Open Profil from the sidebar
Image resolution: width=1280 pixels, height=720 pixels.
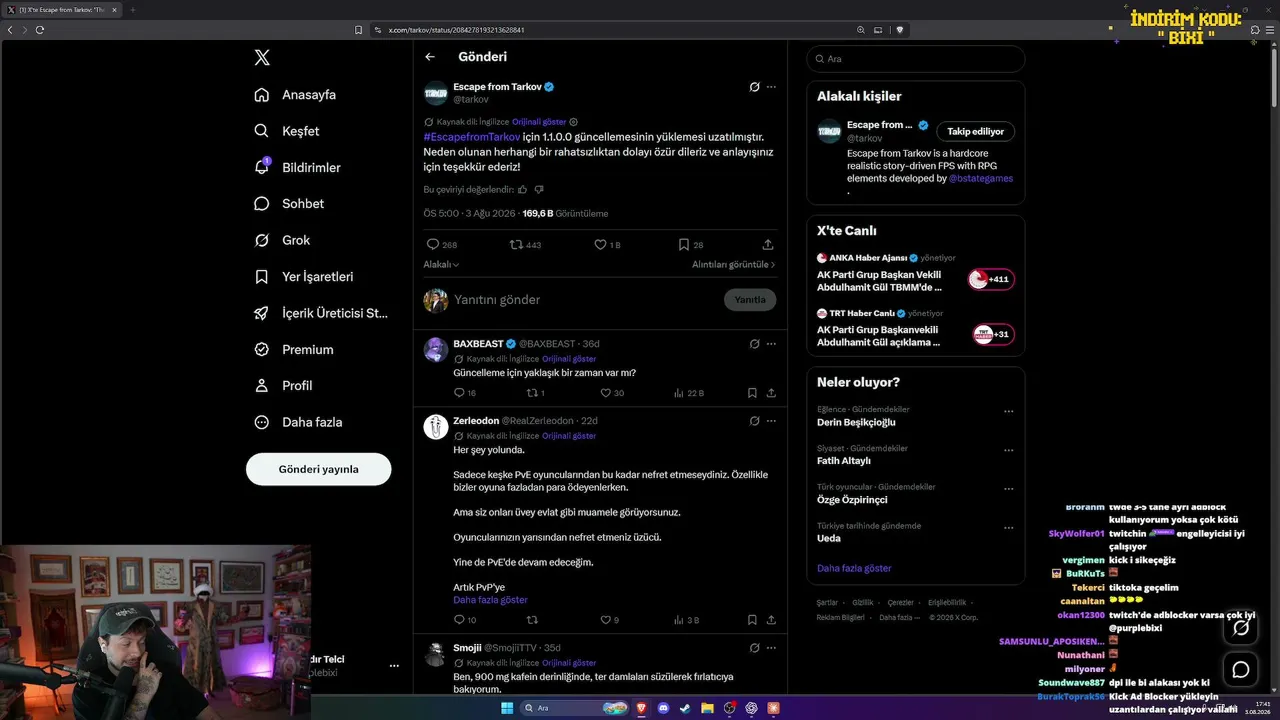point(283,386)
